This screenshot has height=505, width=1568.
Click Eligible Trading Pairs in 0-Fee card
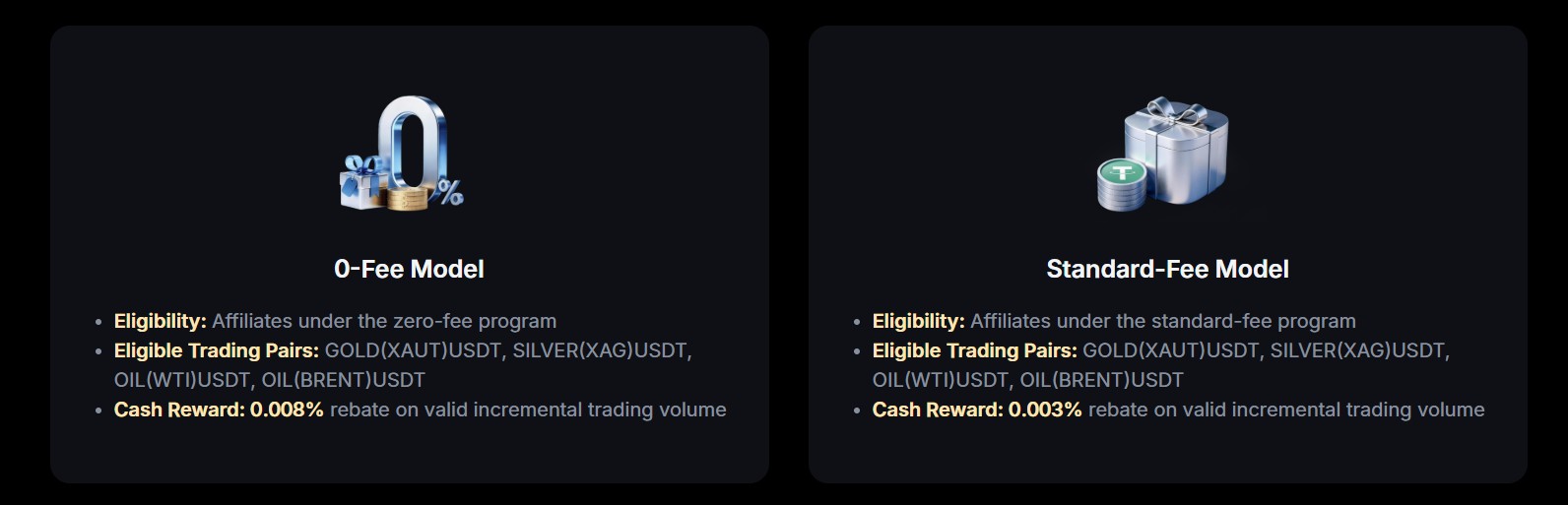tap(217, 350)
